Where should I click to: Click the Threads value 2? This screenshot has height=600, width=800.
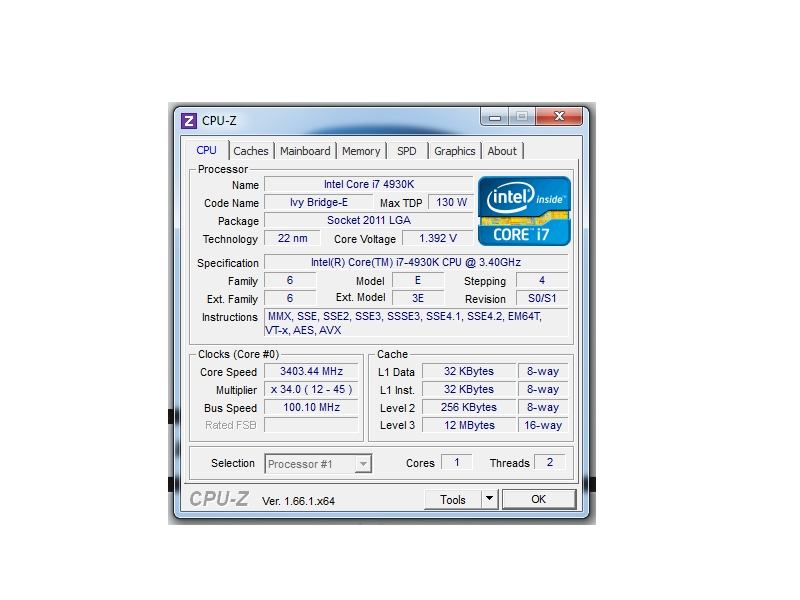tap(549, 462)
